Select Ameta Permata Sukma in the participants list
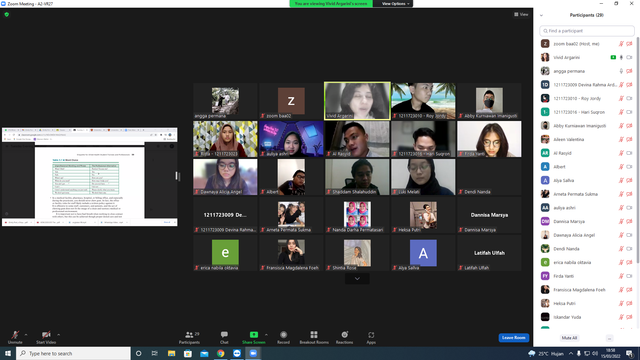Image resolution: width=640 pixels, height=360 pixels. pyautogui.click(x=587, y=194)
